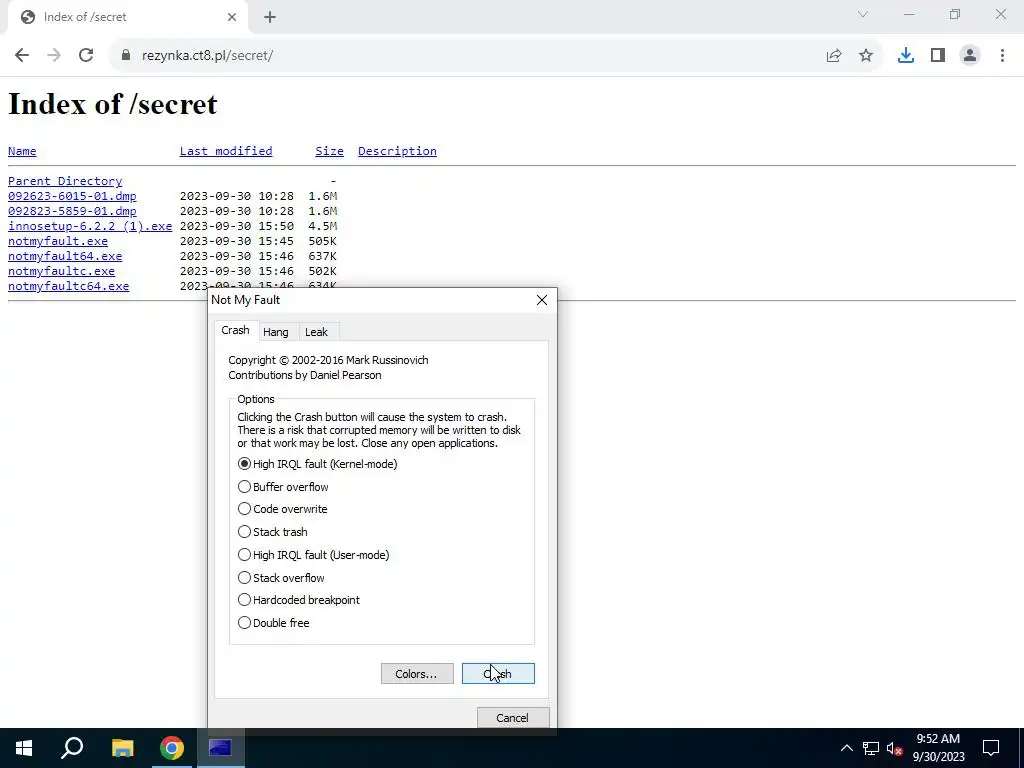Image resolution: width=1024 pixels, height=768 pixels.
Task: Switch to the Crash tab
Action: [x=235, y=330]
